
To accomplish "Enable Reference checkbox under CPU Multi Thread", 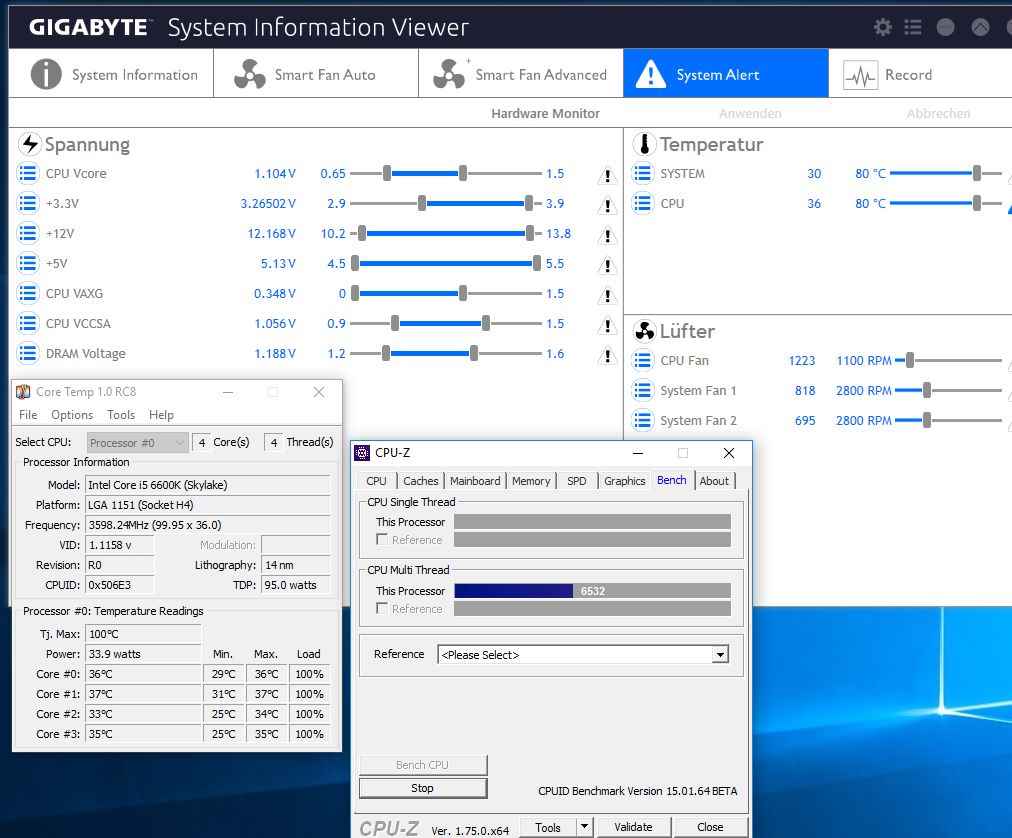I will click(382, 609).
